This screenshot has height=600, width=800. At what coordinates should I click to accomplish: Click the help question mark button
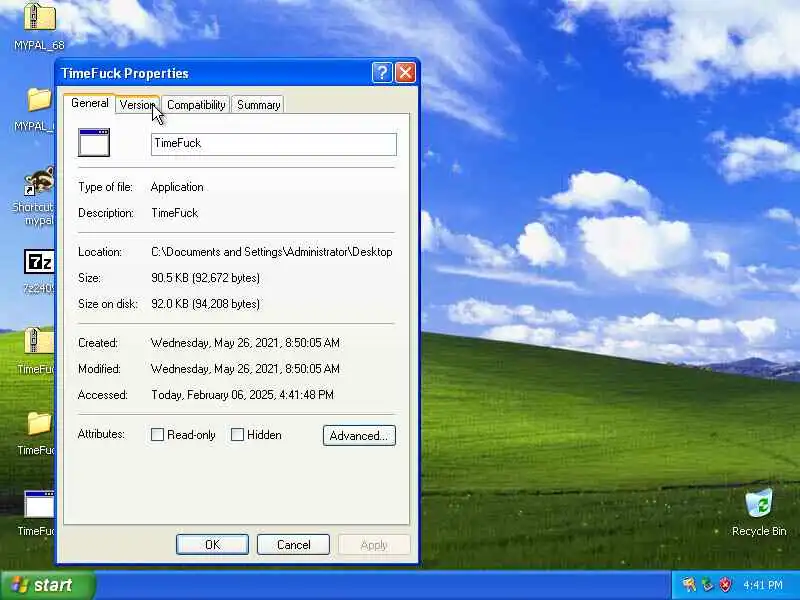(x=382, y=72)
